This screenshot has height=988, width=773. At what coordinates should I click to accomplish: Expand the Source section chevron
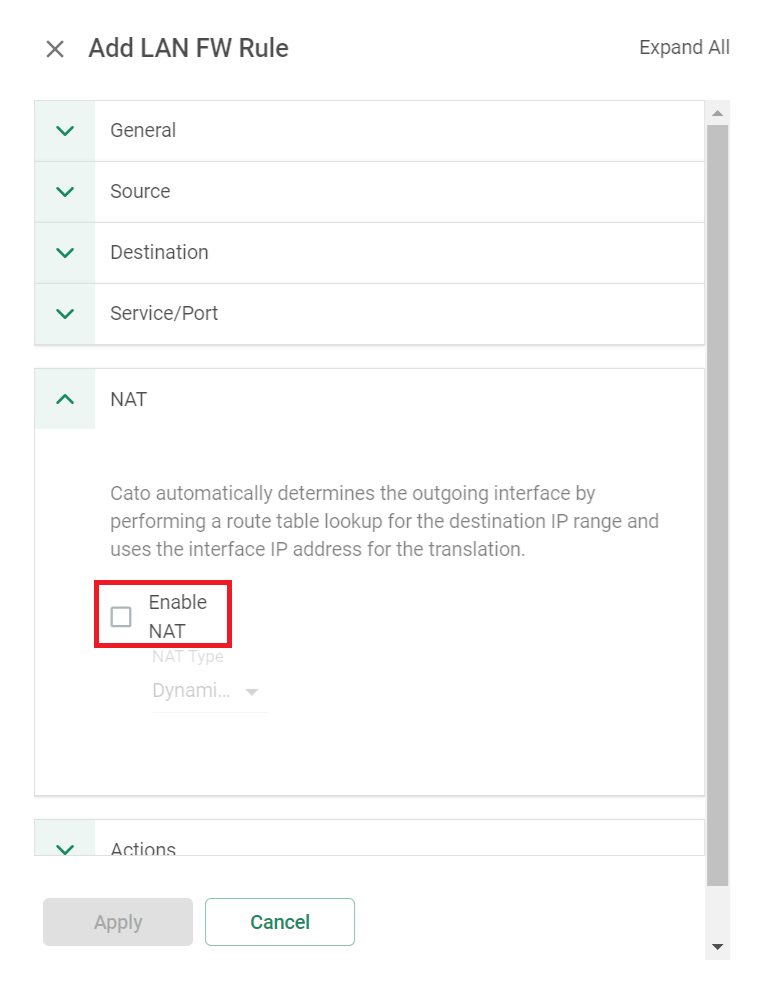(x=65, y=192)
